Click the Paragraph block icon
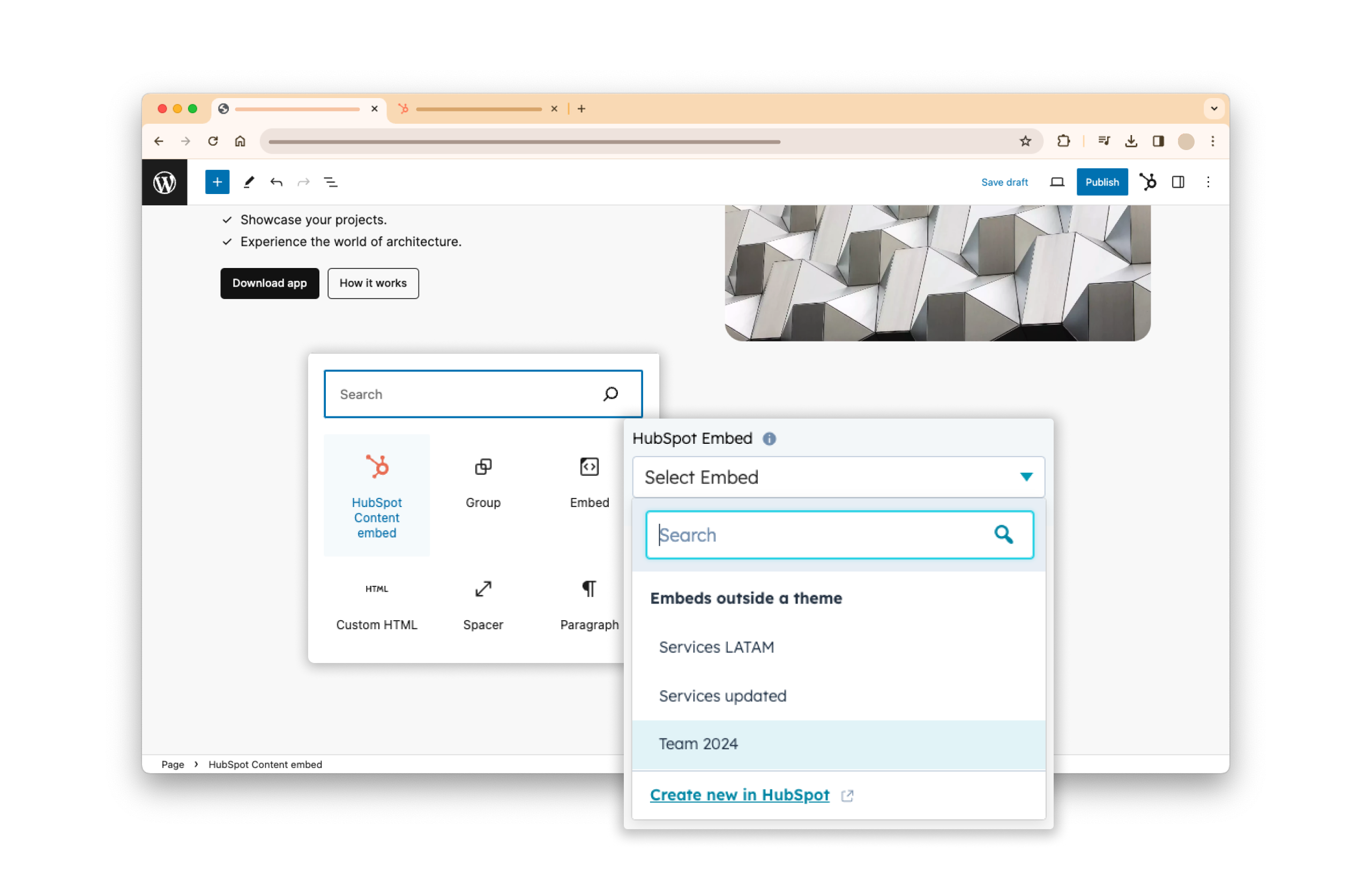Screen dimensions: 1372x894 (x=589, y=589)
